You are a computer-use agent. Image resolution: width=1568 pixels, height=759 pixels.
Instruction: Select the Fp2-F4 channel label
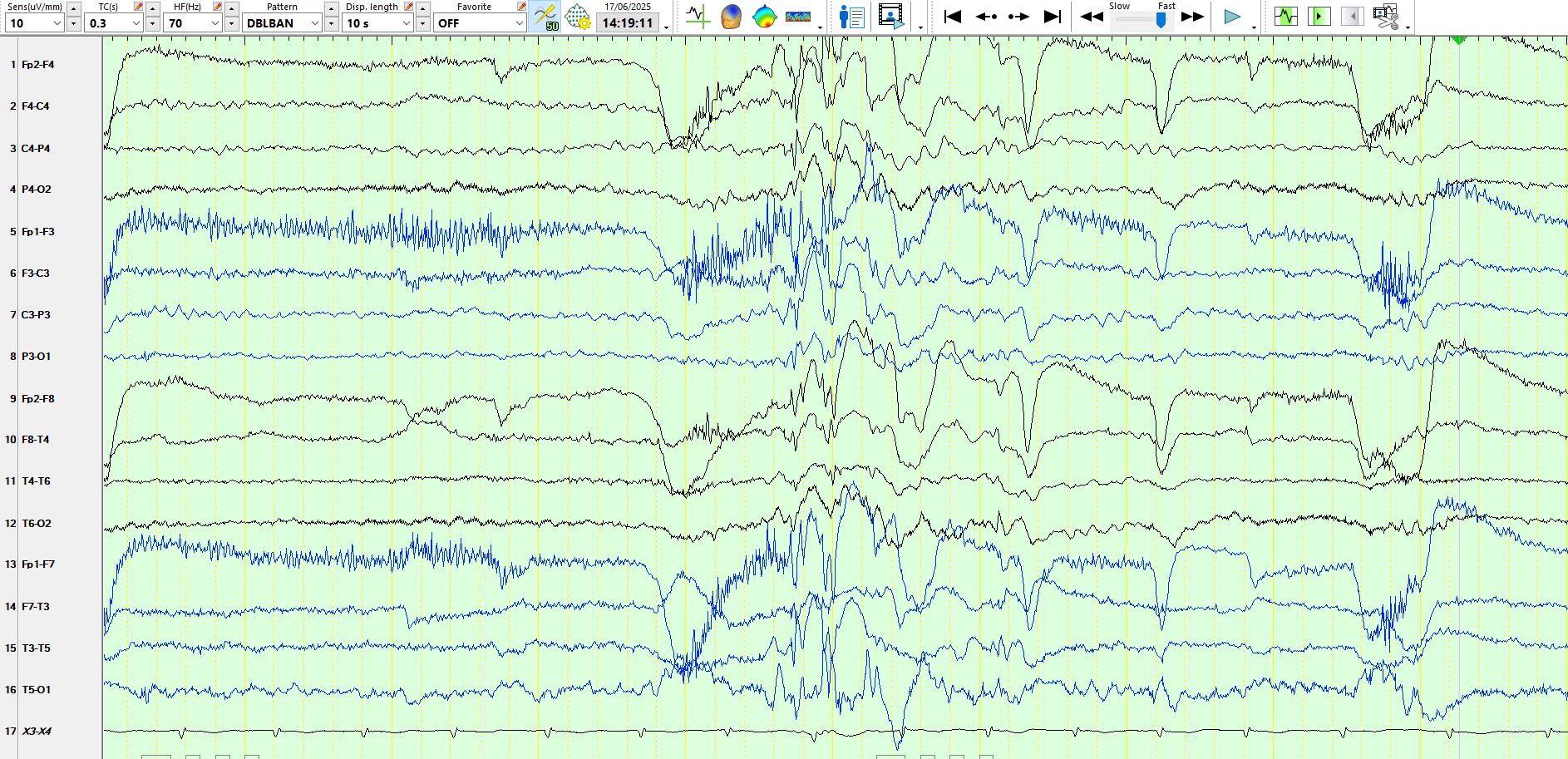click(x=38, y=64)
